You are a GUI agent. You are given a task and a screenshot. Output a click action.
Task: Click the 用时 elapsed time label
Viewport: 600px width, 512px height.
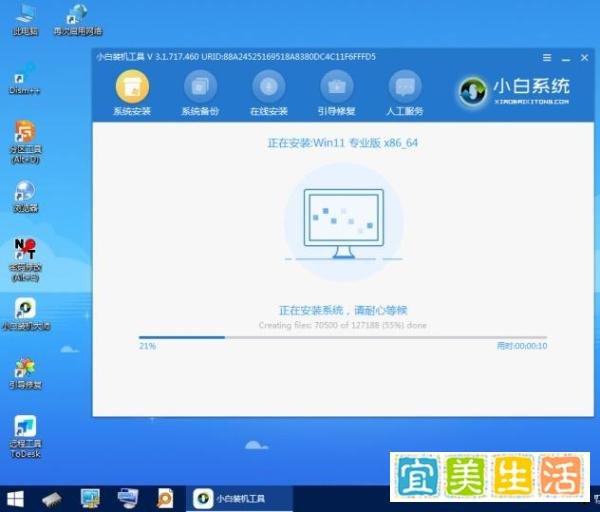coord(522,346)
